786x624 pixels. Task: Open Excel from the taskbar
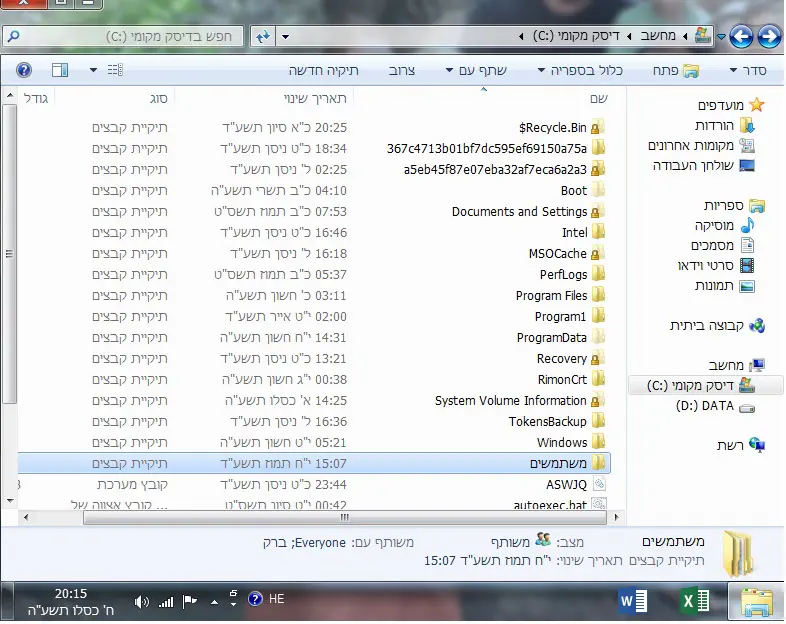tap(694, 600)
